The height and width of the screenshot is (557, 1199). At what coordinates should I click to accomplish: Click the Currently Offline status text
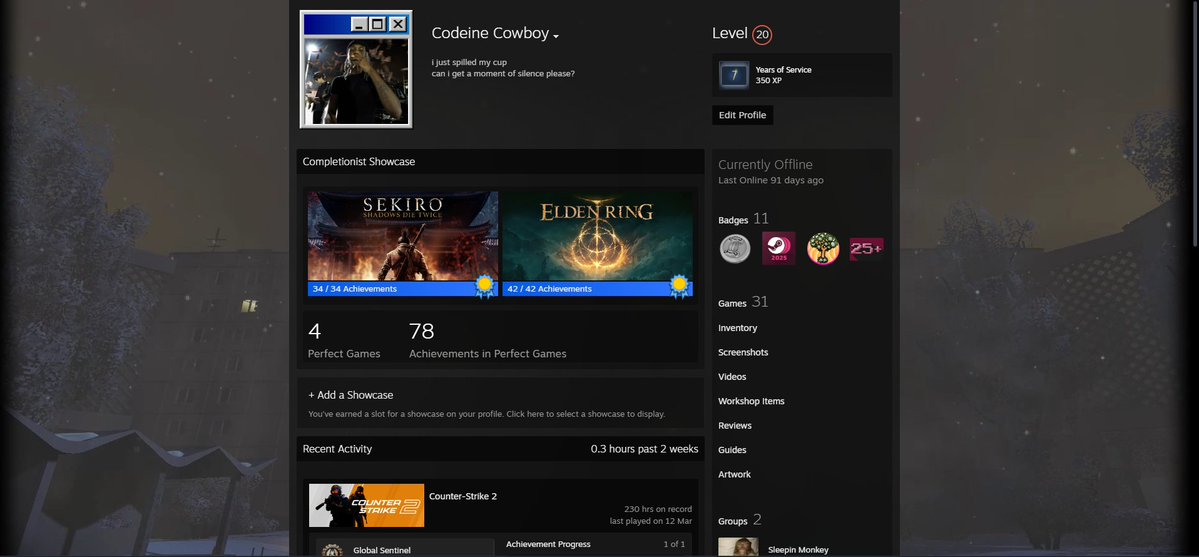[765, 164]
